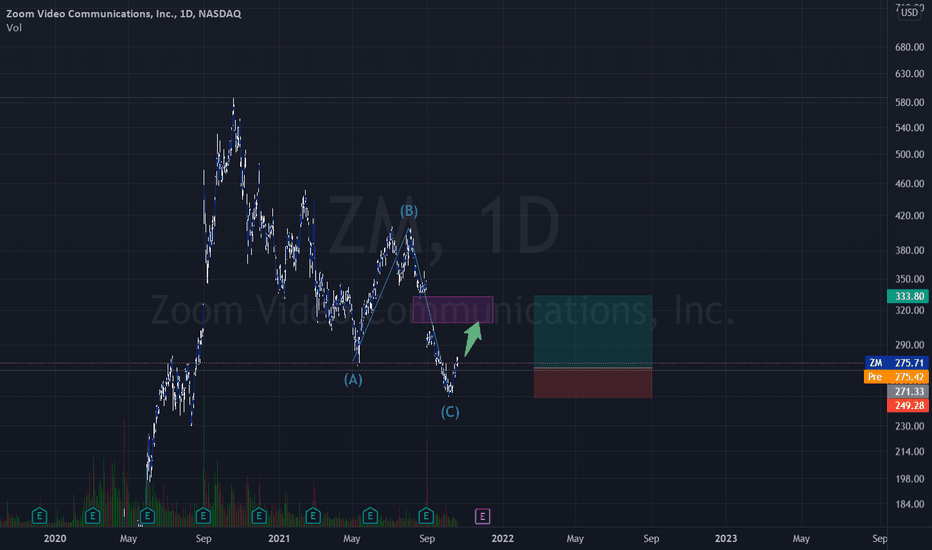The height and width of the screenshot is (550, 932).
Task: Open the March 2020 earnings E marker
Action: [x=92, y=516]
